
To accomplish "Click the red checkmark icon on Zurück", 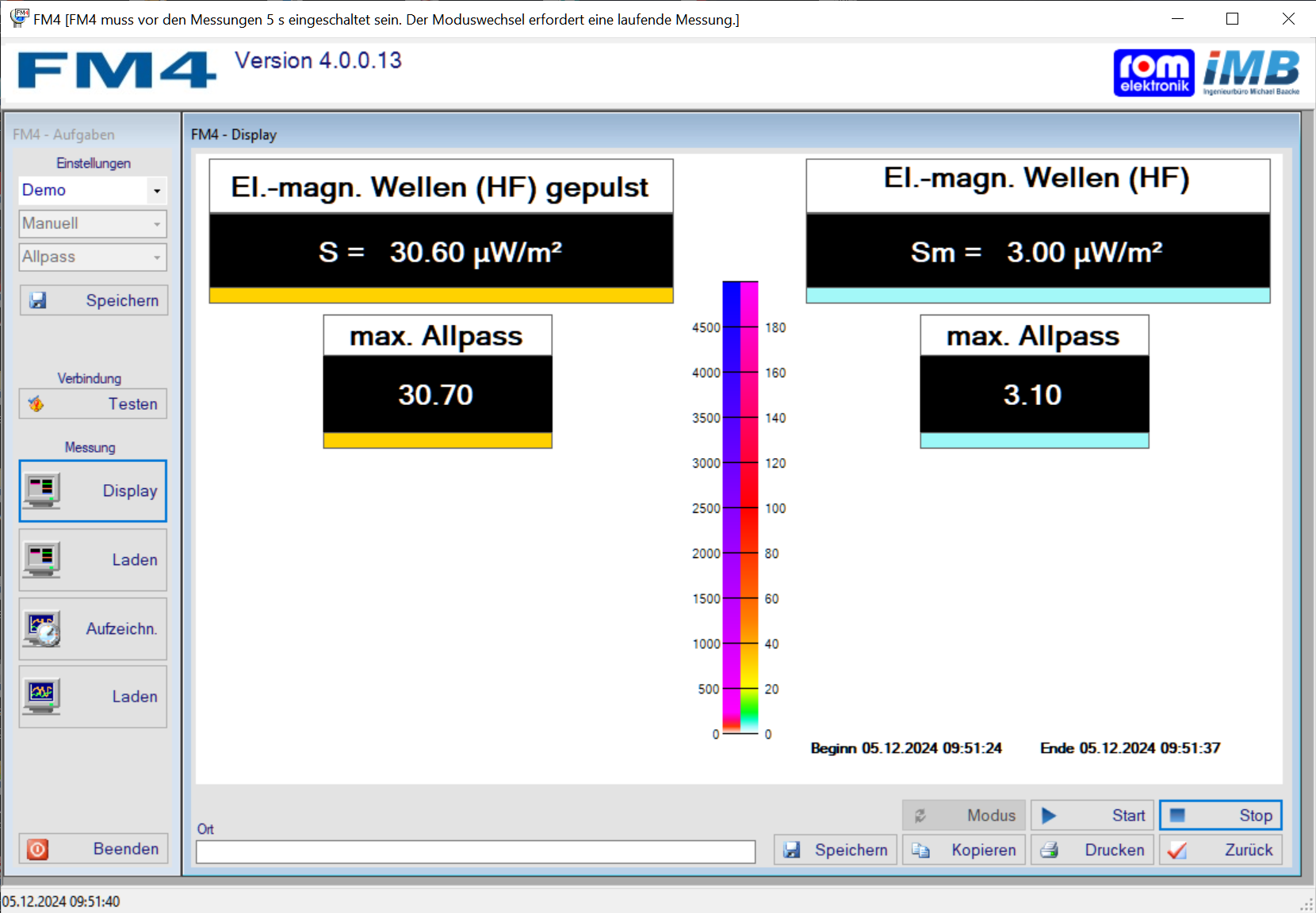I will click(x=1177, y=850).
